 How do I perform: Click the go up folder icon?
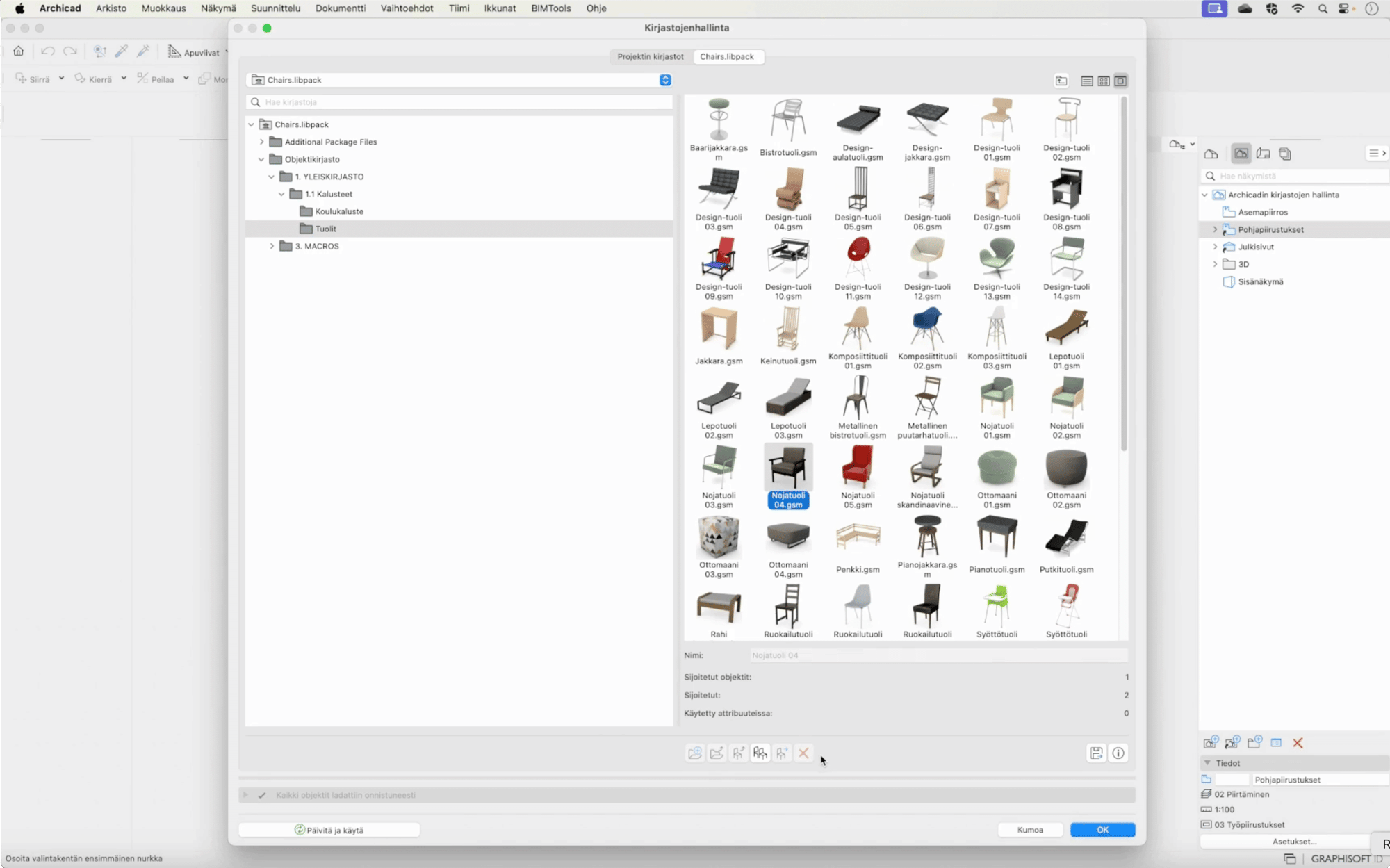coord(1061,81)
